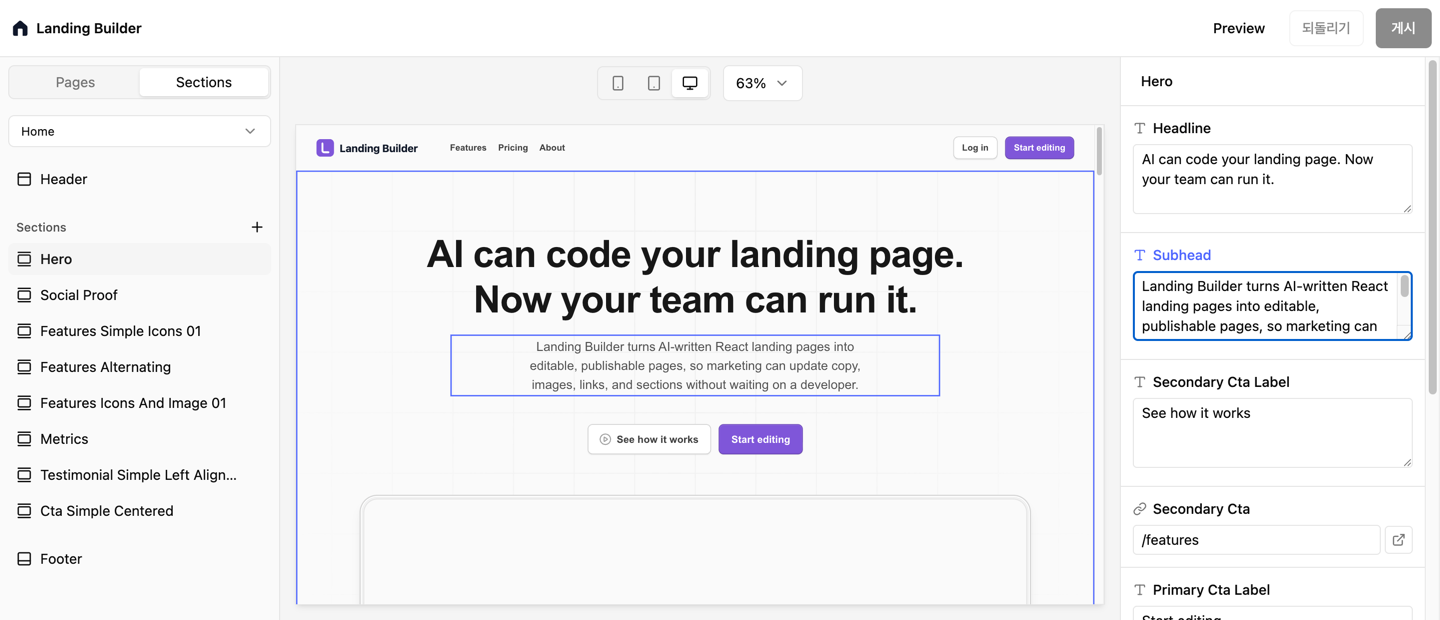1440x620 pixels.
Task: Select Cta Simple Centered section
Action: (139, 511)
